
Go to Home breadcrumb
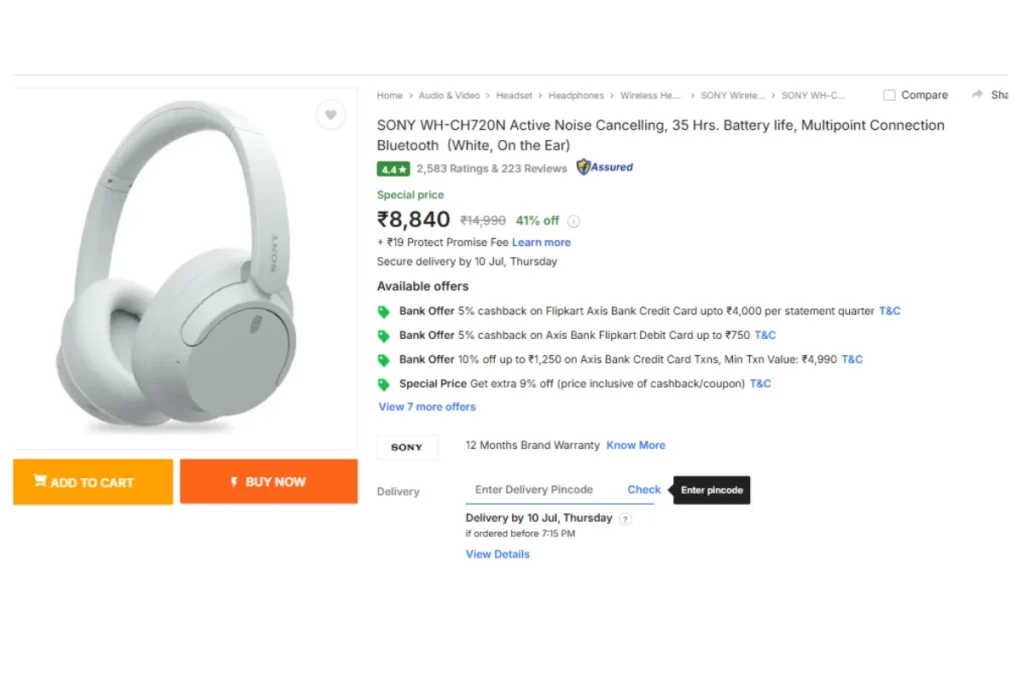(389, 96)
